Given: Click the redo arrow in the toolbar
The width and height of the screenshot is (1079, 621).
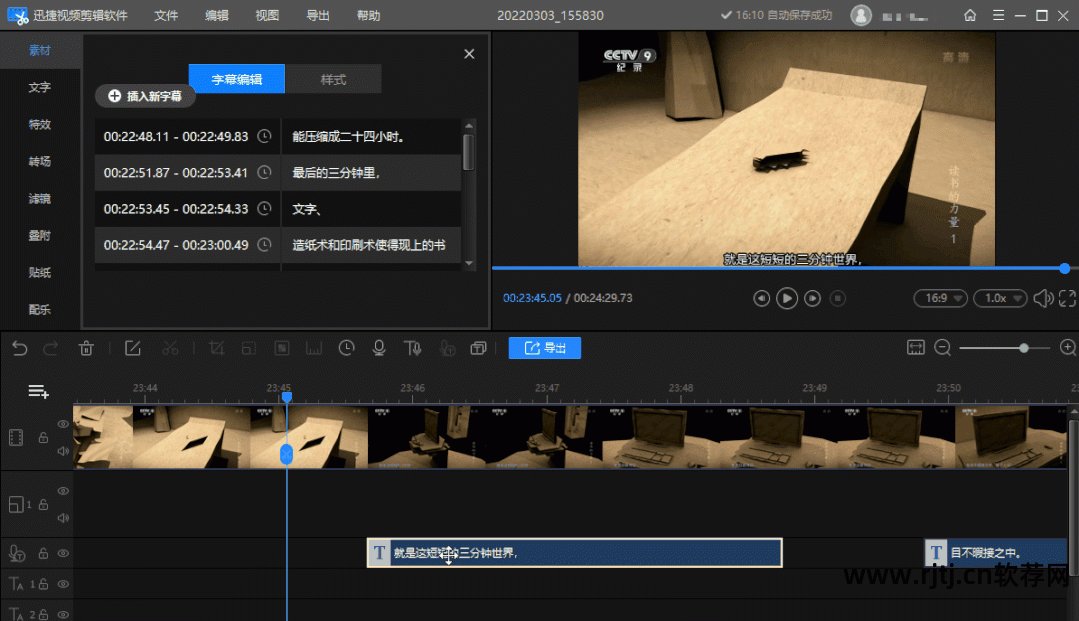Looking at the screenshot, I should 50,348.
